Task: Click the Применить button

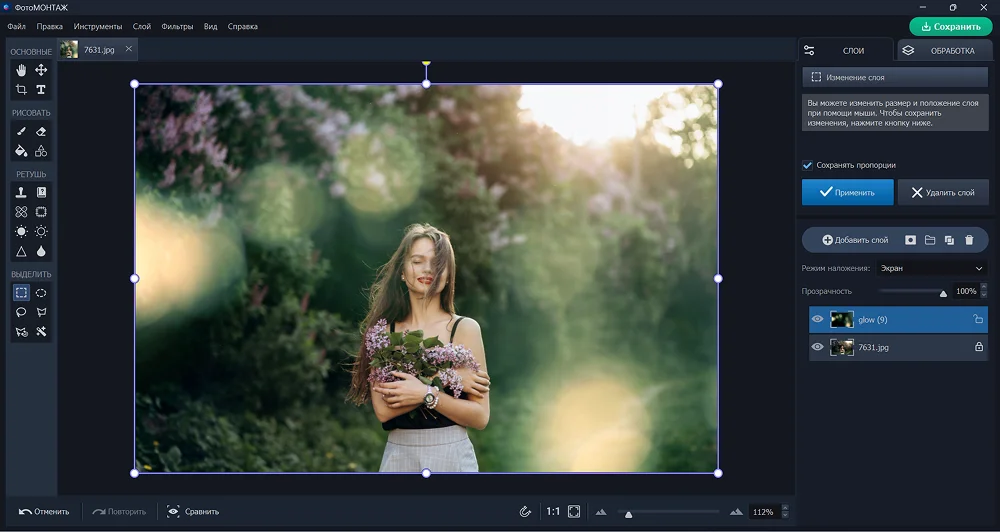Action: (848, 192)
